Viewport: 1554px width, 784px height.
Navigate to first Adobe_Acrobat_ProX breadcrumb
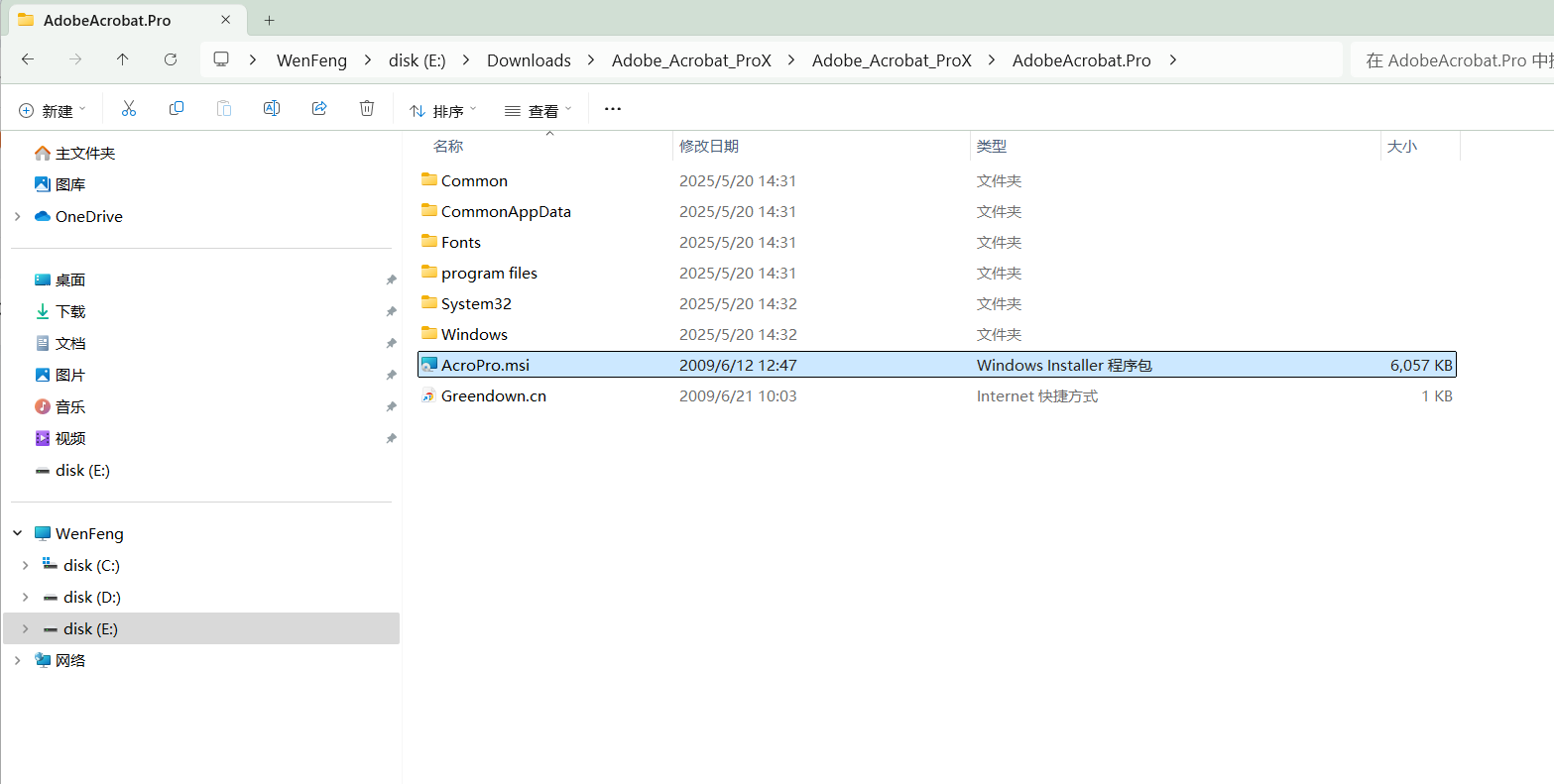coord(691,60)
